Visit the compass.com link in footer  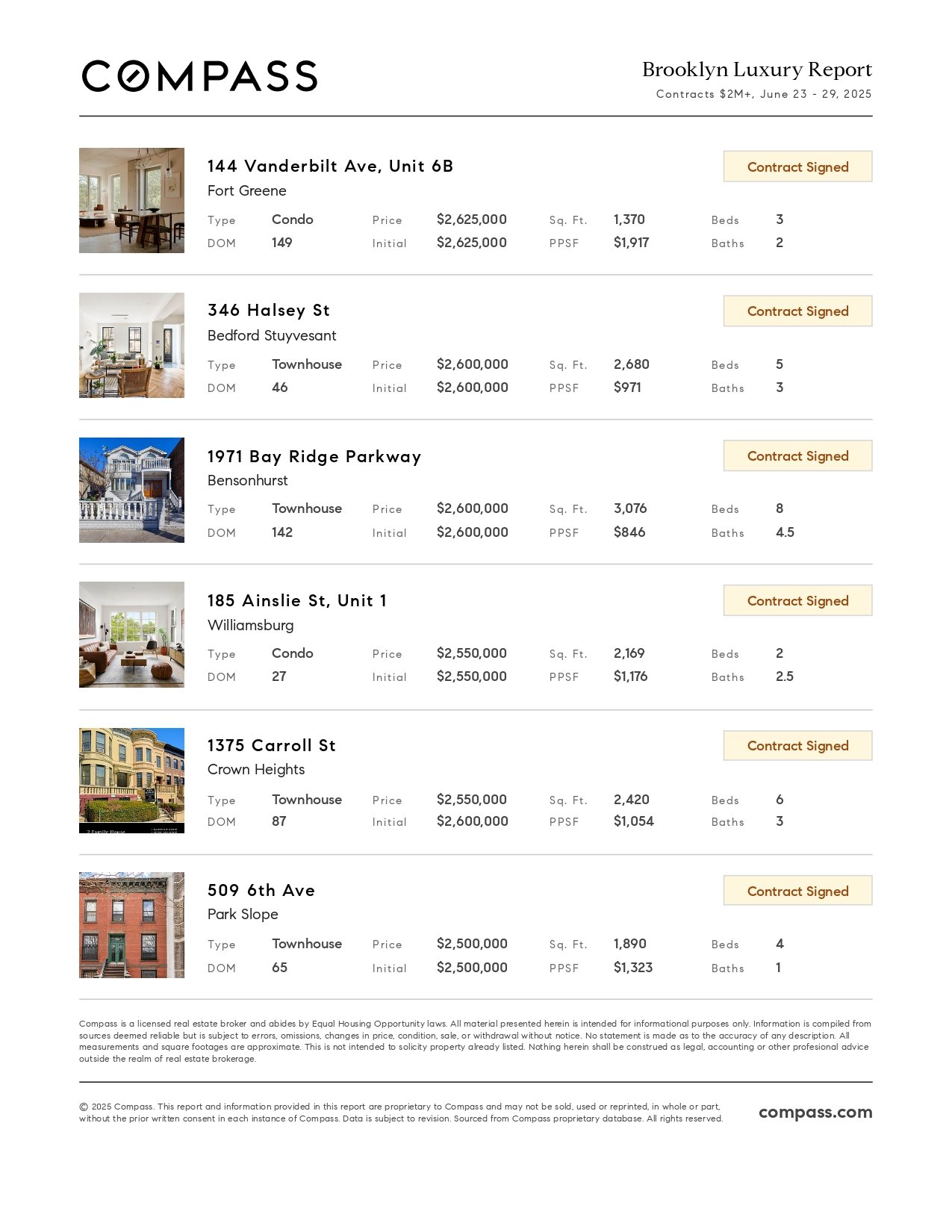tap(815, 1113)
